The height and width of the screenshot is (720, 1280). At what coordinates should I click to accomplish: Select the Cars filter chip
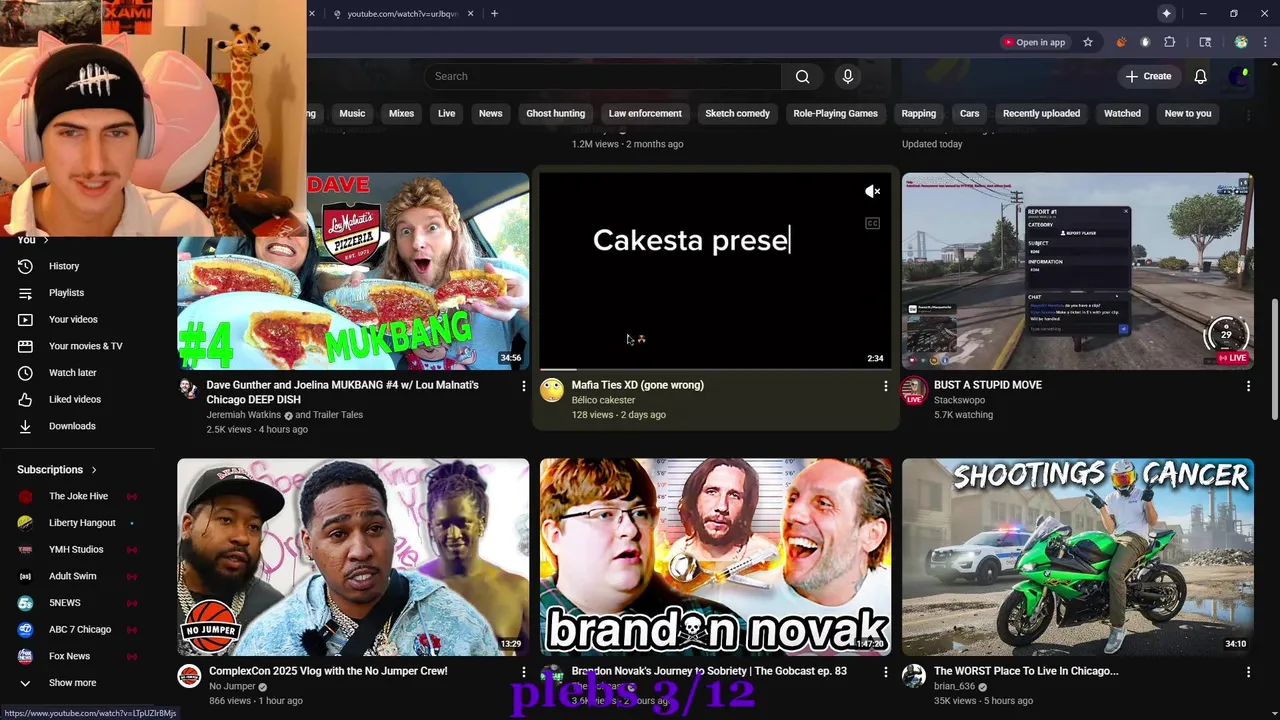coord(969,114)
